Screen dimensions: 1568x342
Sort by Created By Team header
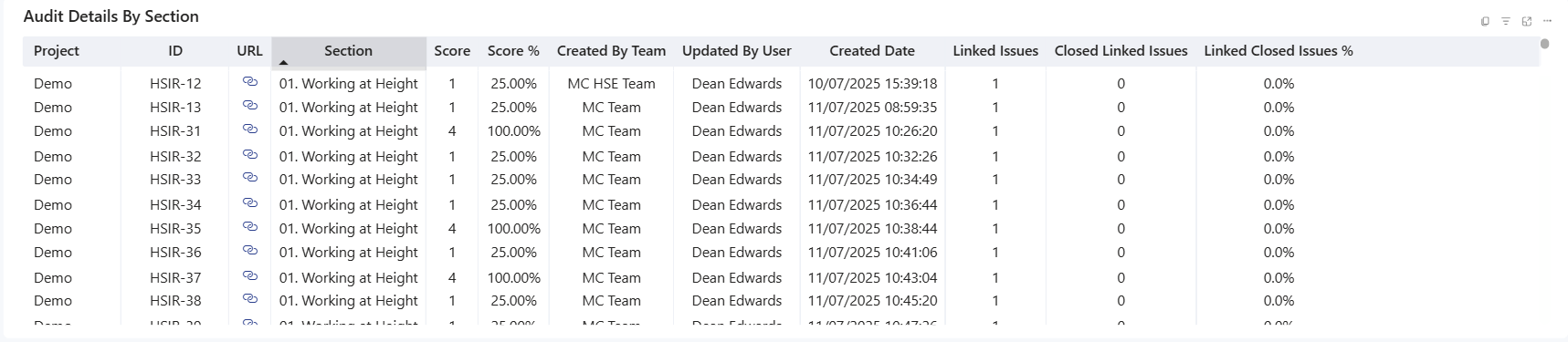pos(611,51)
